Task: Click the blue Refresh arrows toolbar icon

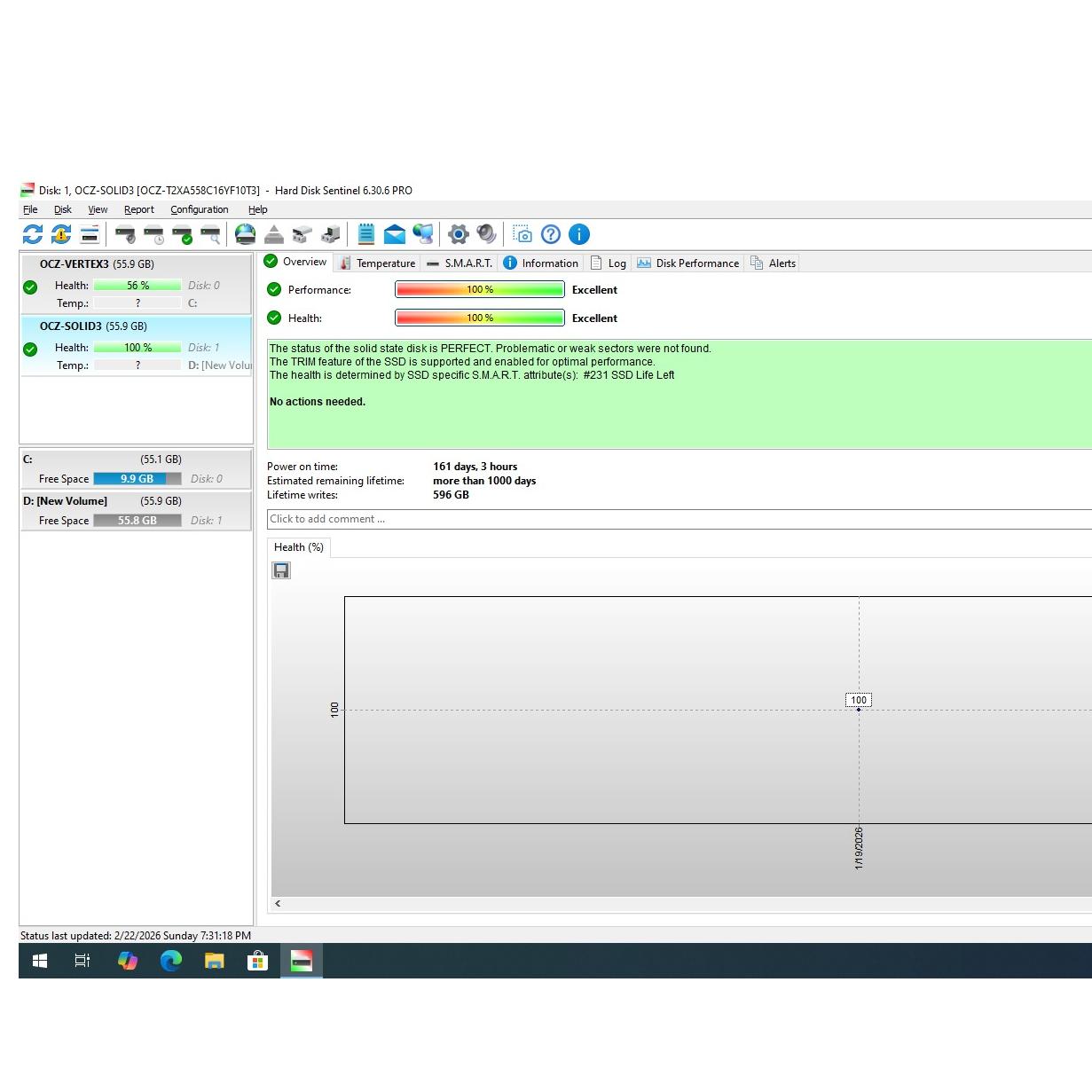Action: click(33, 234)
